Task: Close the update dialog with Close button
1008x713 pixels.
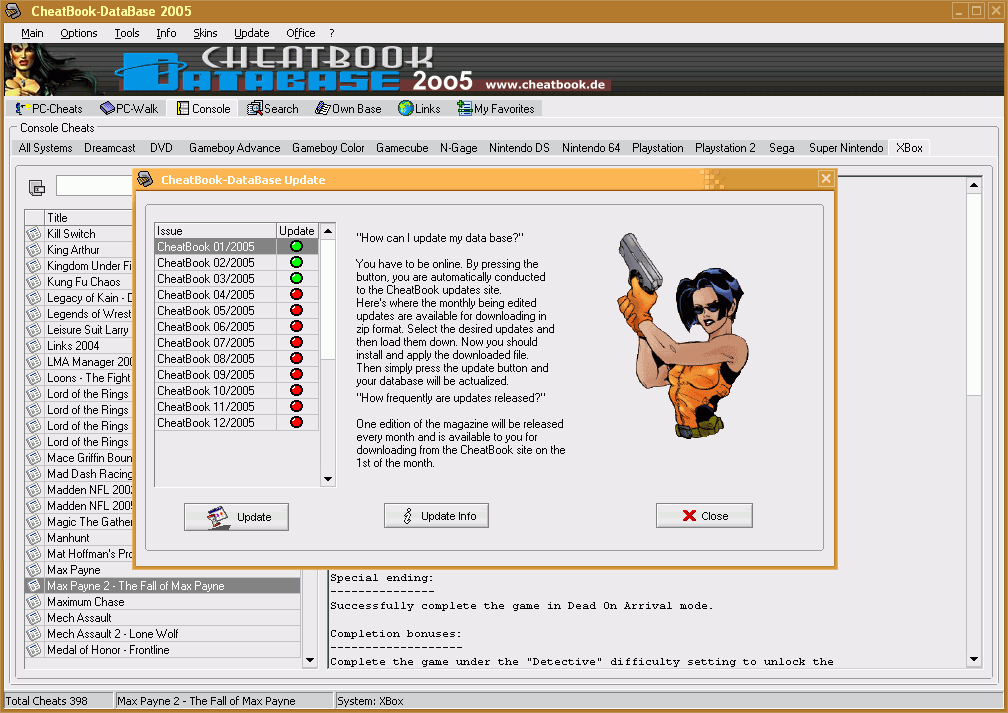Action: 704,516
